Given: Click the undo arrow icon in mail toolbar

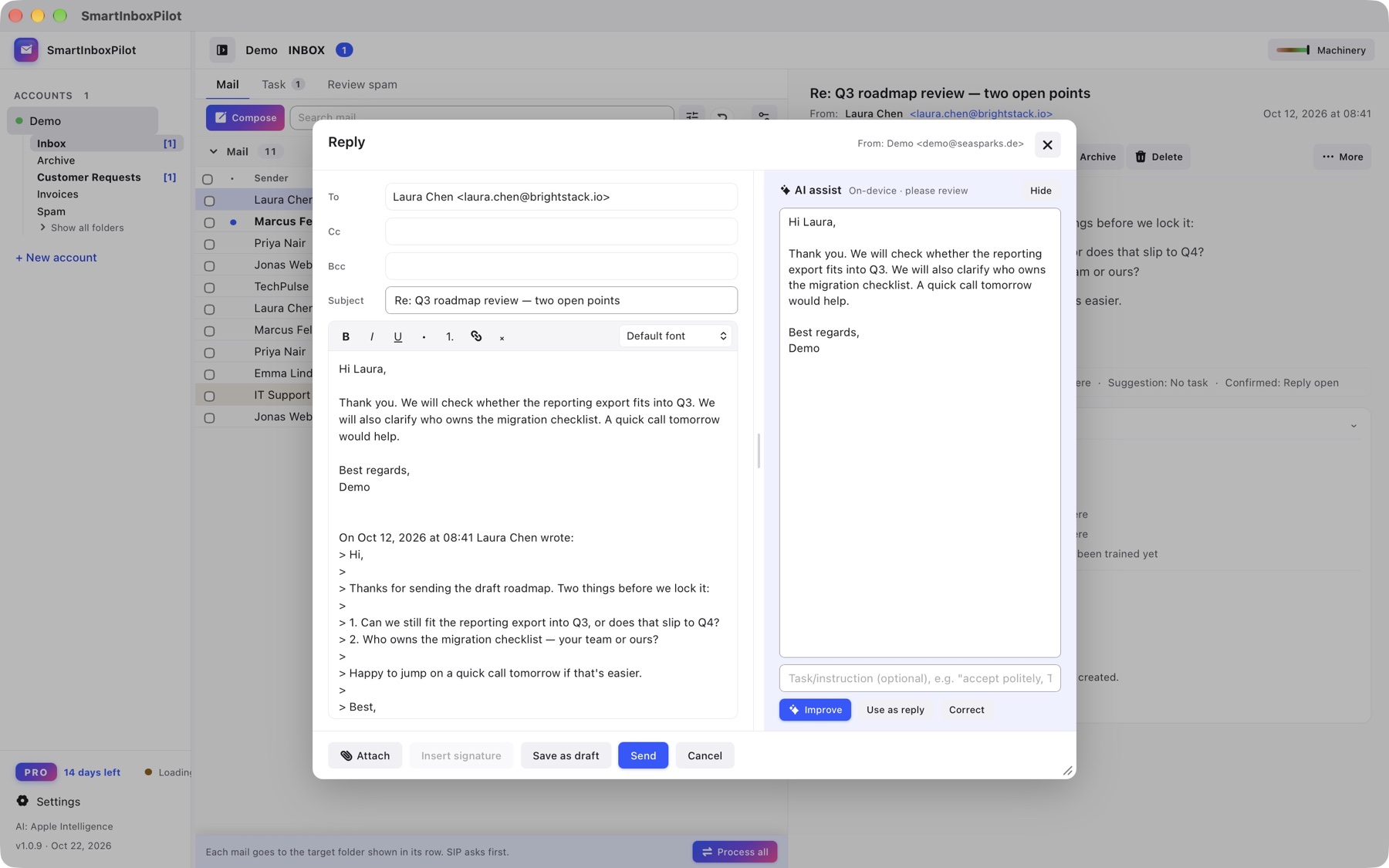Looking at the screenshot, I should (722, 117).
